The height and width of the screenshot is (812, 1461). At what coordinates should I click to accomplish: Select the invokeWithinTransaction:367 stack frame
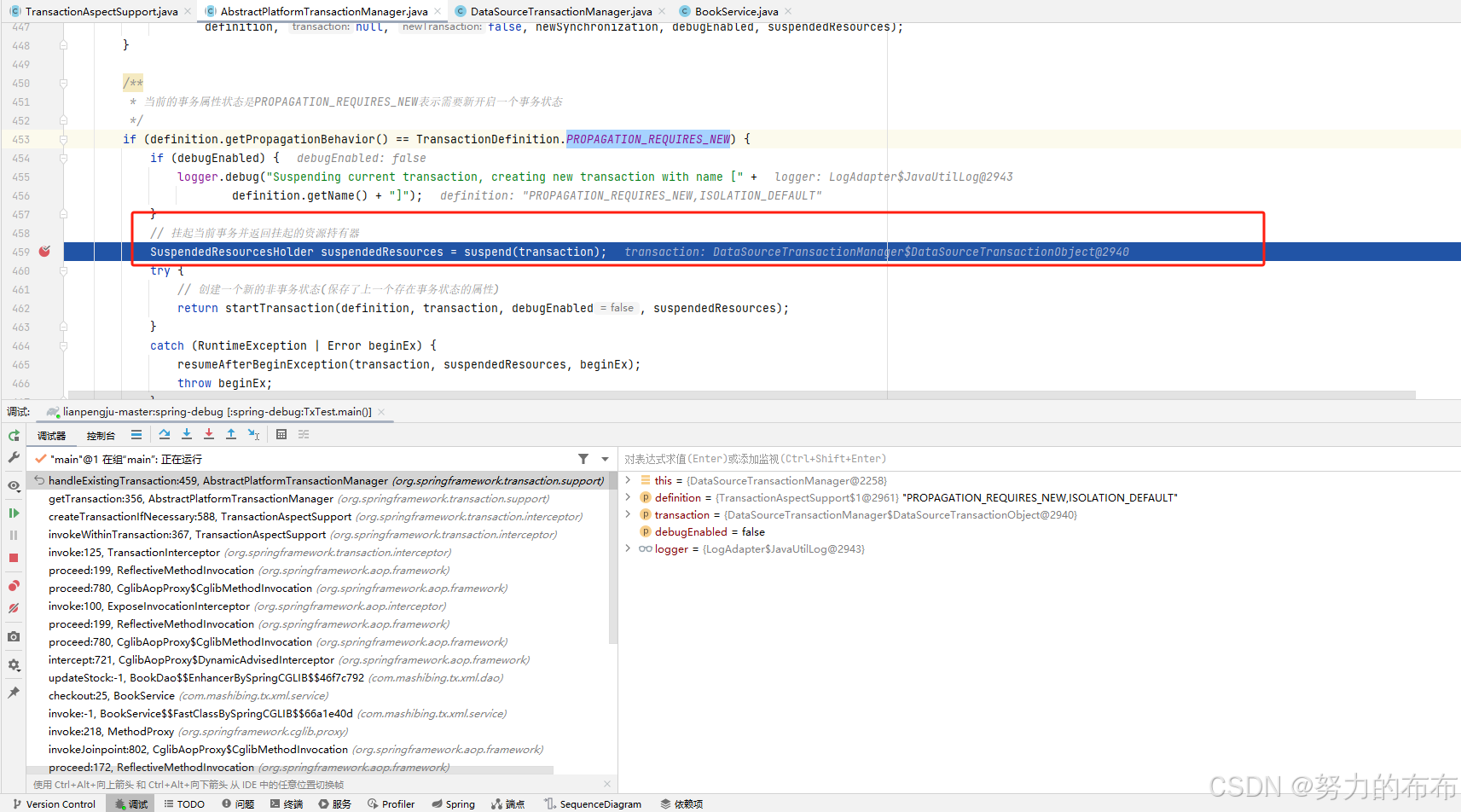point(317,535)
